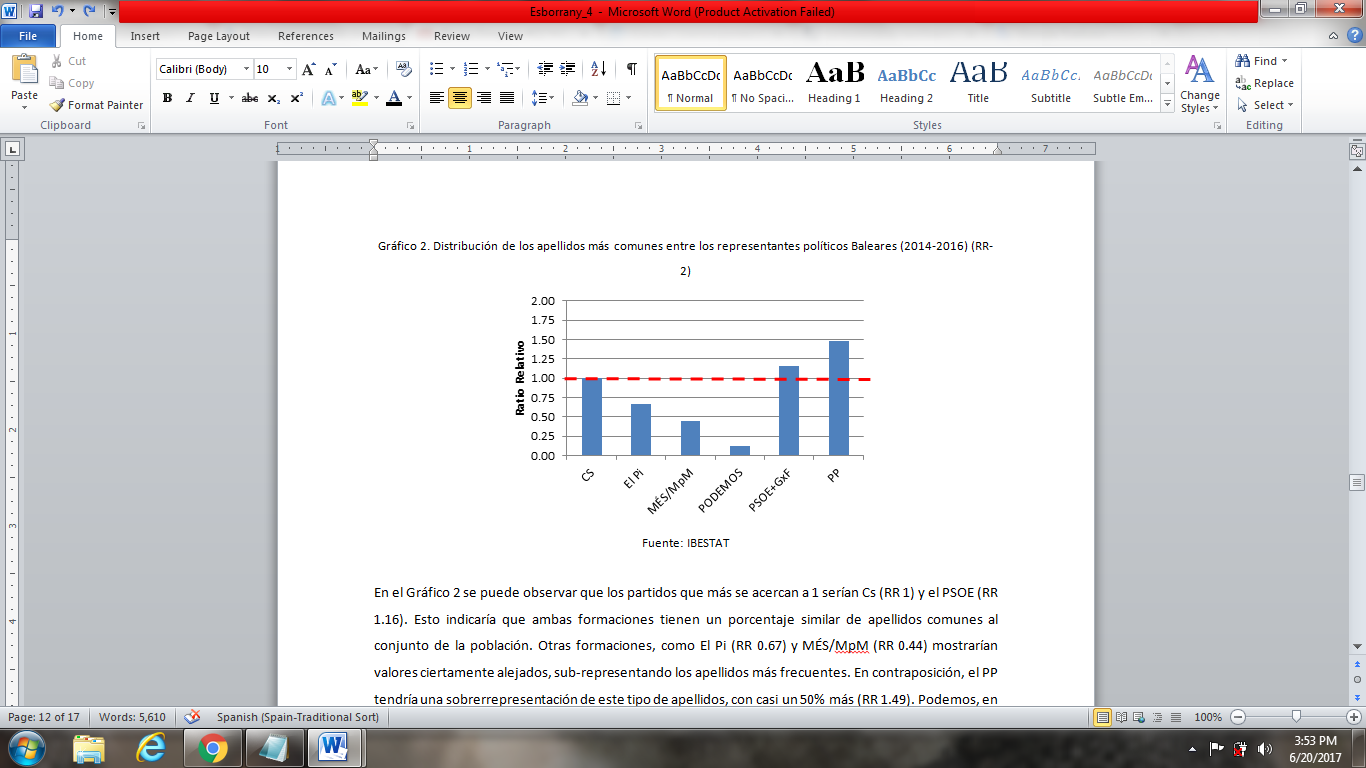Click the Format Painter brush icon

click(x=58, y=105)
